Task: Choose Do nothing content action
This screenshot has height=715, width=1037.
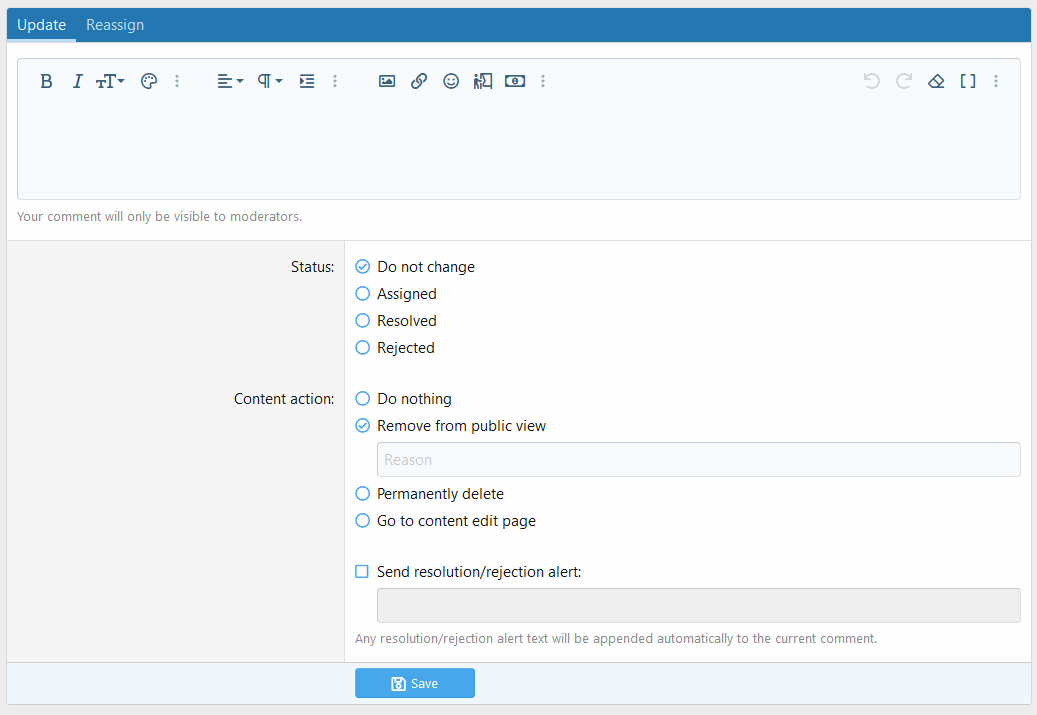Action: tap(403, 399)
